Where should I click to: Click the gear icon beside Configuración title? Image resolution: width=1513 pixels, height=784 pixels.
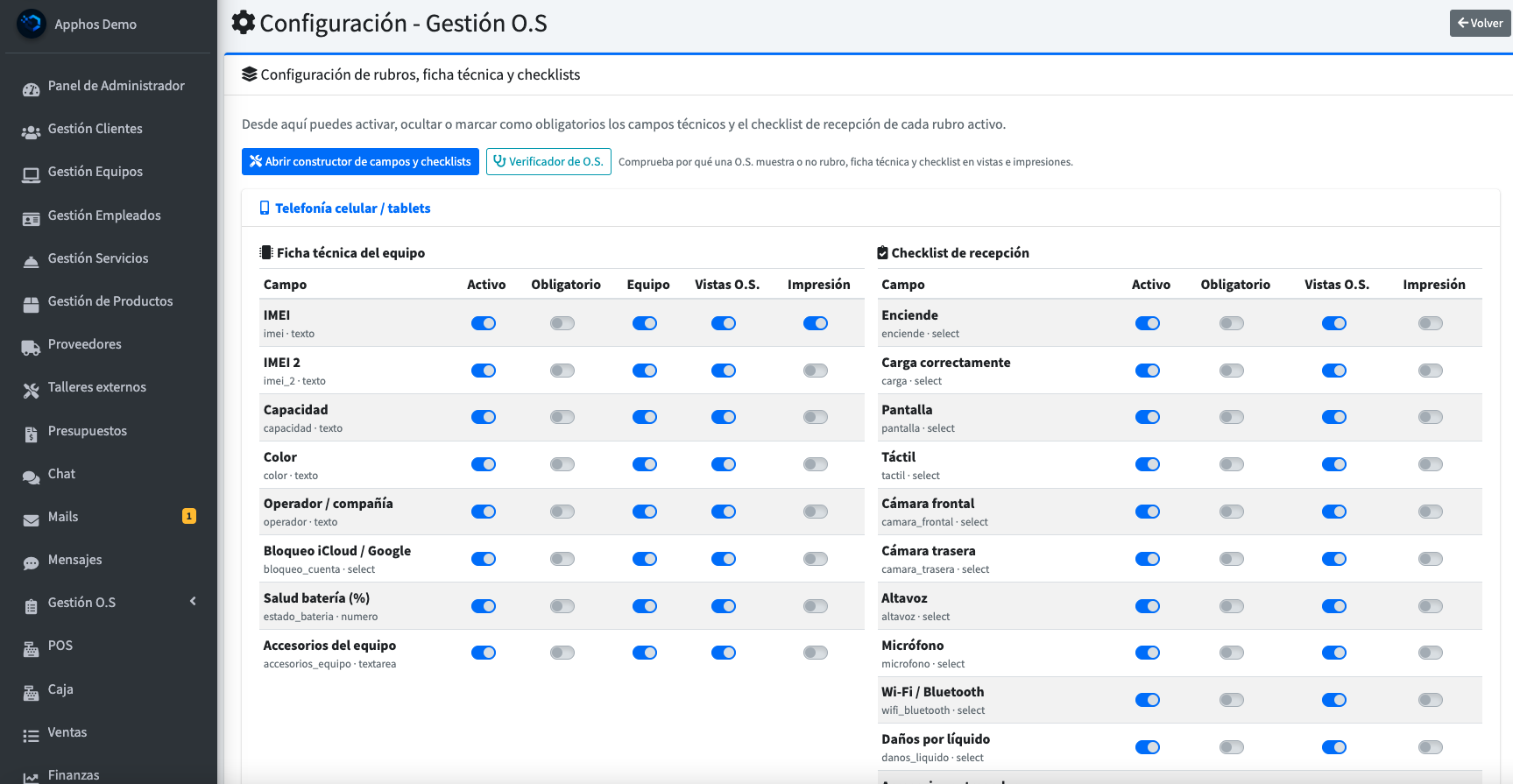[x=244, y=23]
